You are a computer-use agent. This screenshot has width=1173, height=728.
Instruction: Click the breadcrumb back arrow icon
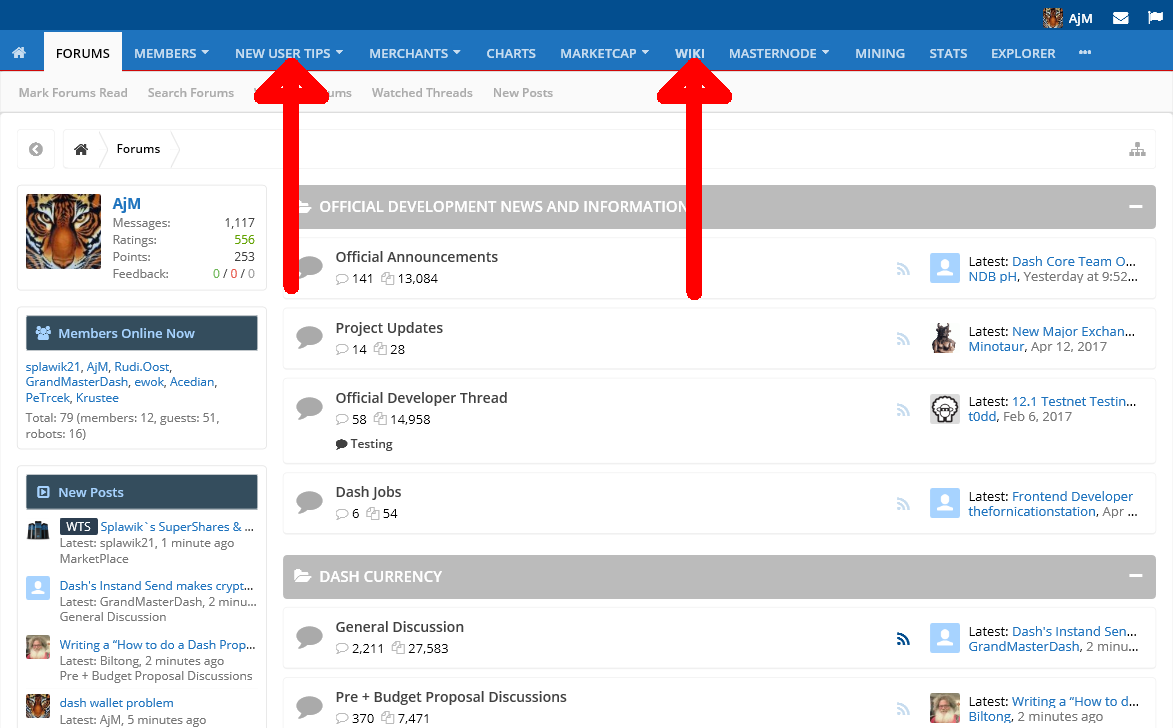tap(36, 149)
